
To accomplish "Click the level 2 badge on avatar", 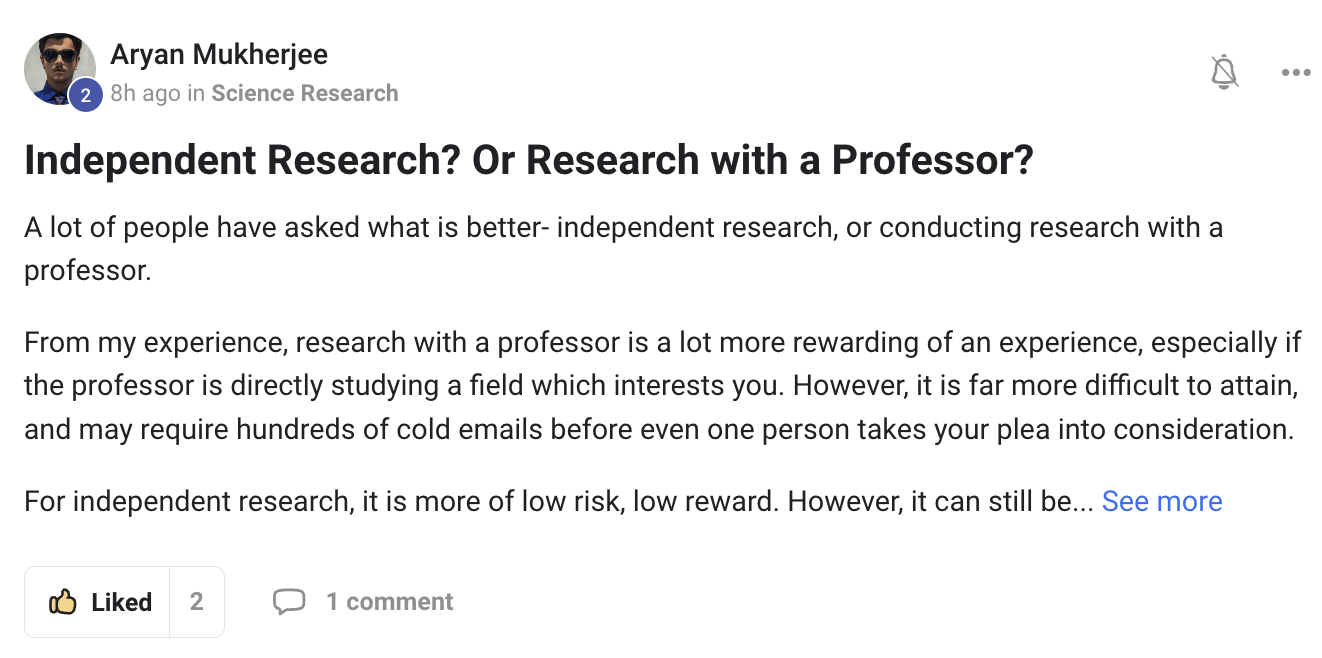I will 86,95.
